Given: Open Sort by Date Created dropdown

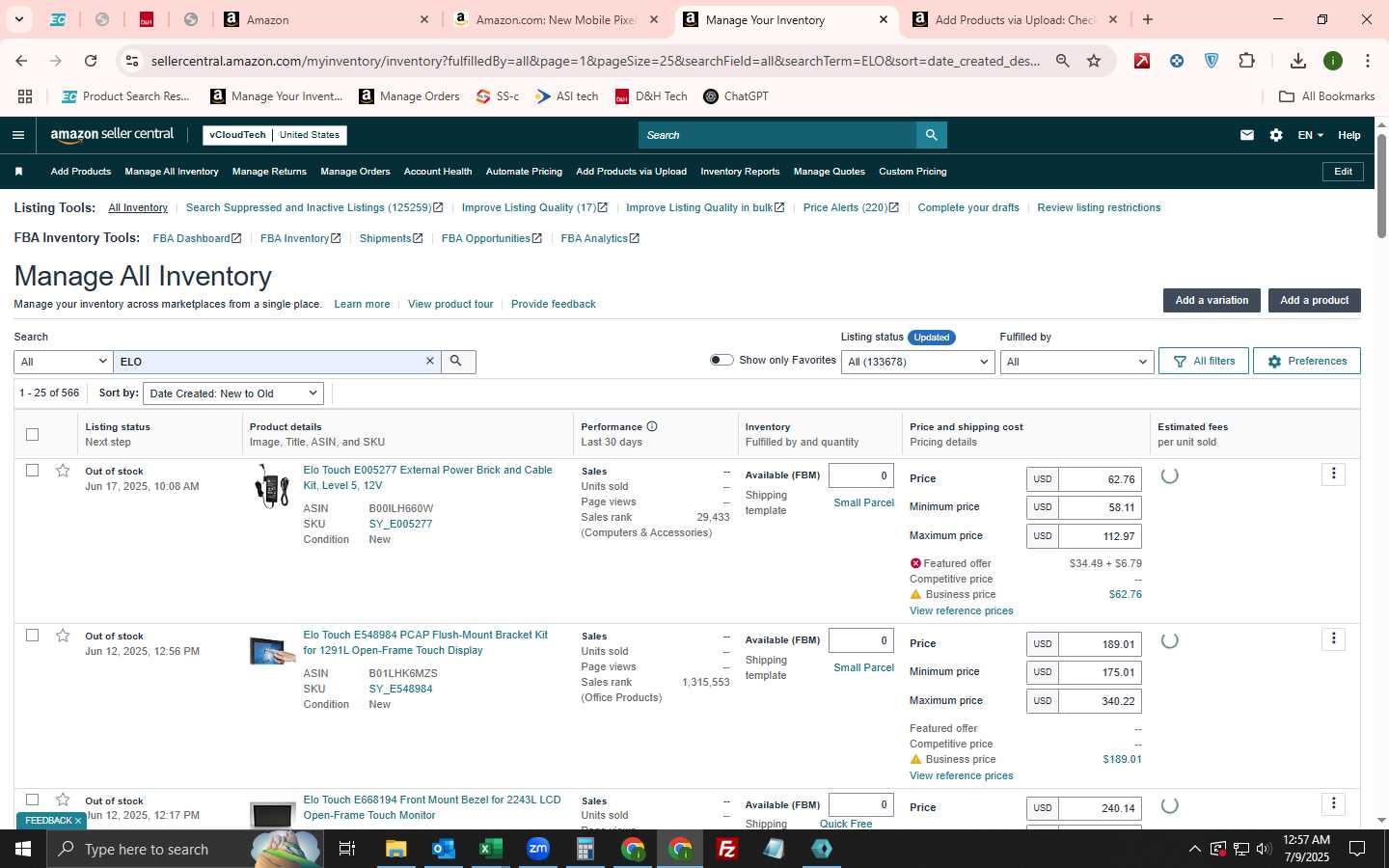Looking at the screenshot, I should pyautogui.click(x=232, y=393).
